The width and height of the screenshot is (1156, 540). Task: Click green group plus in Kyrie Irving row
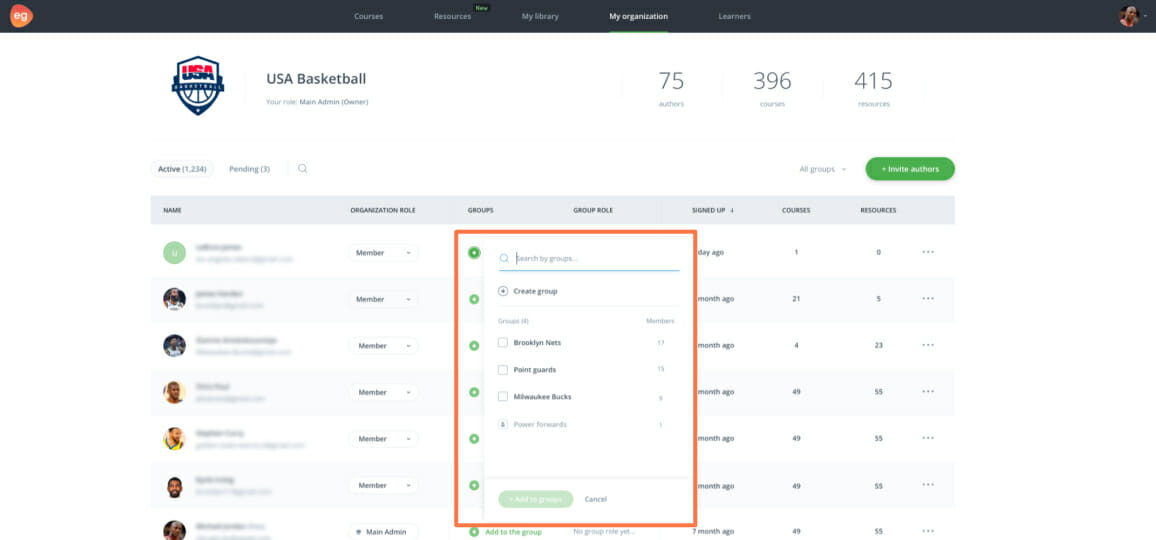click(474, 485)
